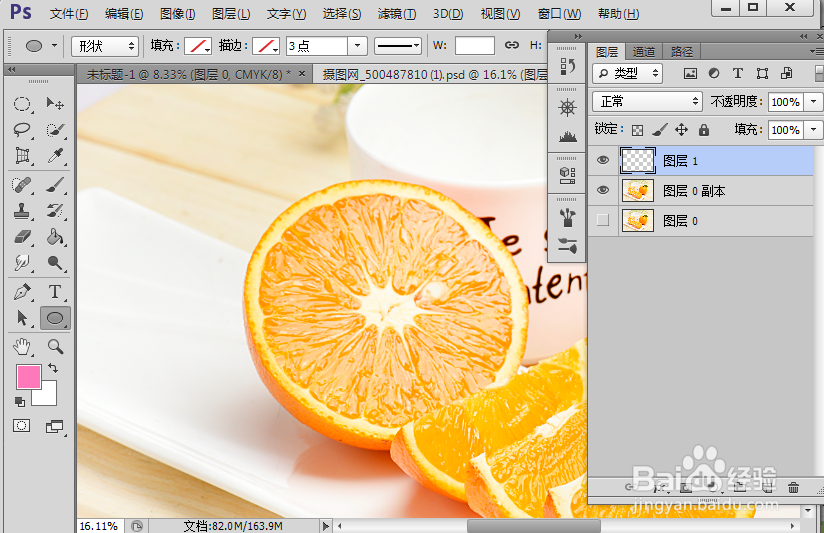Set the white background color
This screenshot has width=824, height=533.
tap(48, 397)
